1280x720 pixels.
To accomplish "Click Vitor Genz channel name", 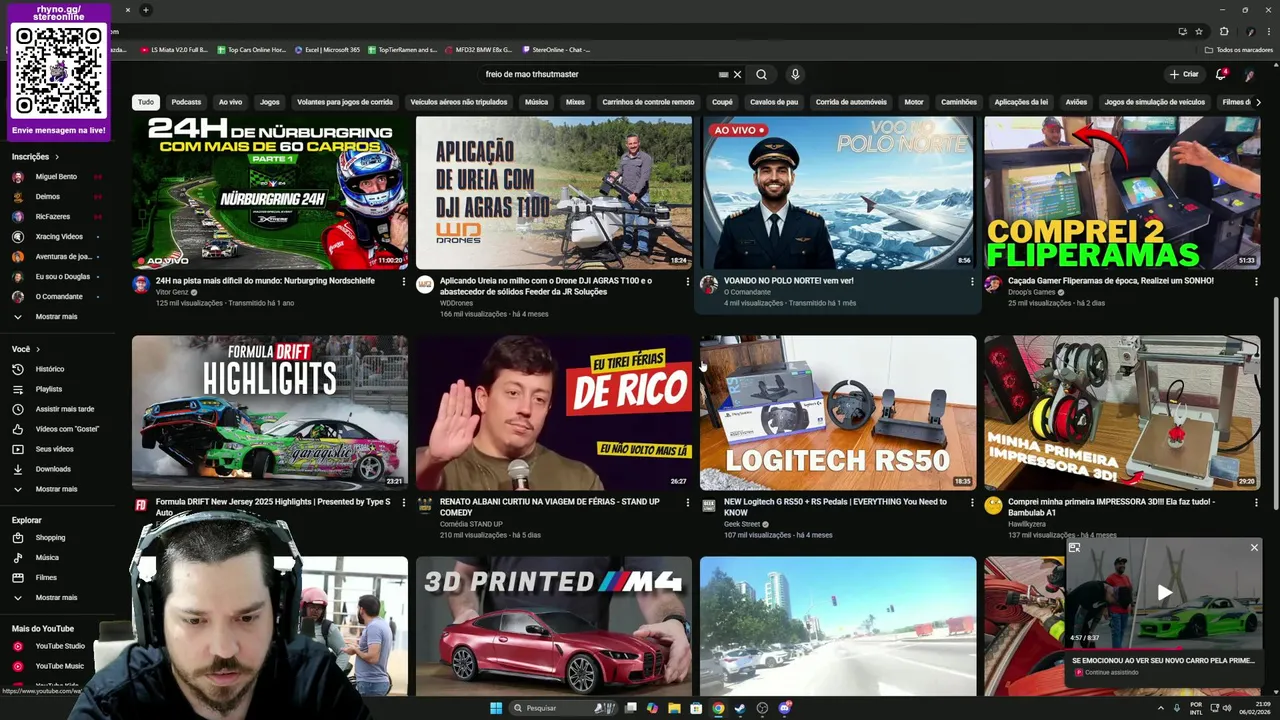I will [x=171, y=292].
